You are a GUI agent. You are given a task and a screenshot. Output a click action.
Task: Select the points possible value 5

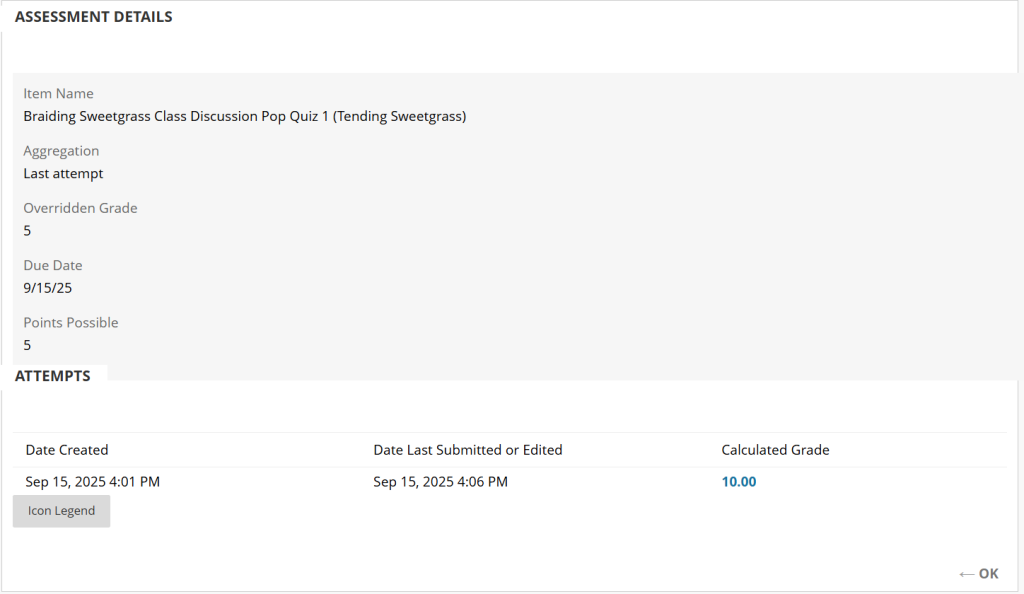click(28, 345)
